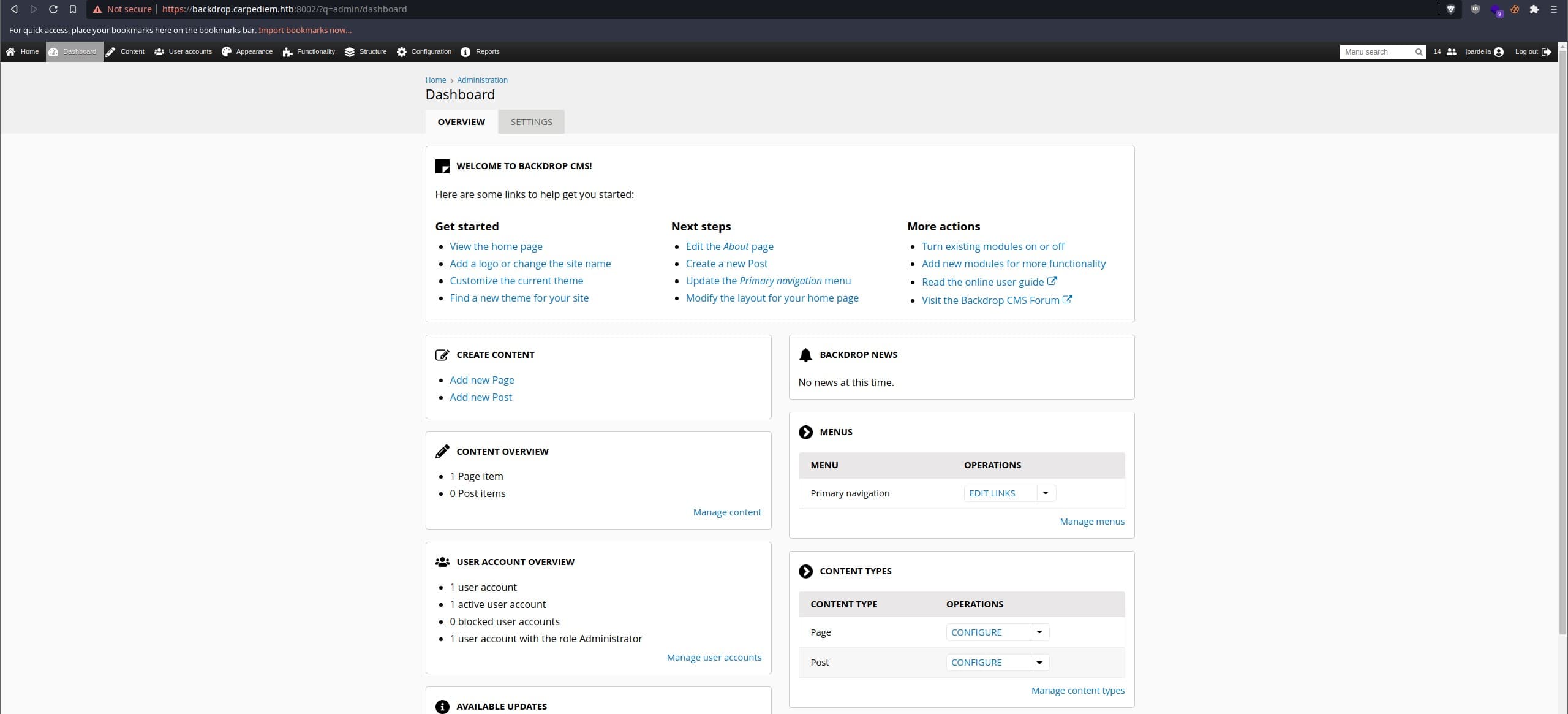Click Configure for the Post type
1568x714 pixels.
coord(976,663)
